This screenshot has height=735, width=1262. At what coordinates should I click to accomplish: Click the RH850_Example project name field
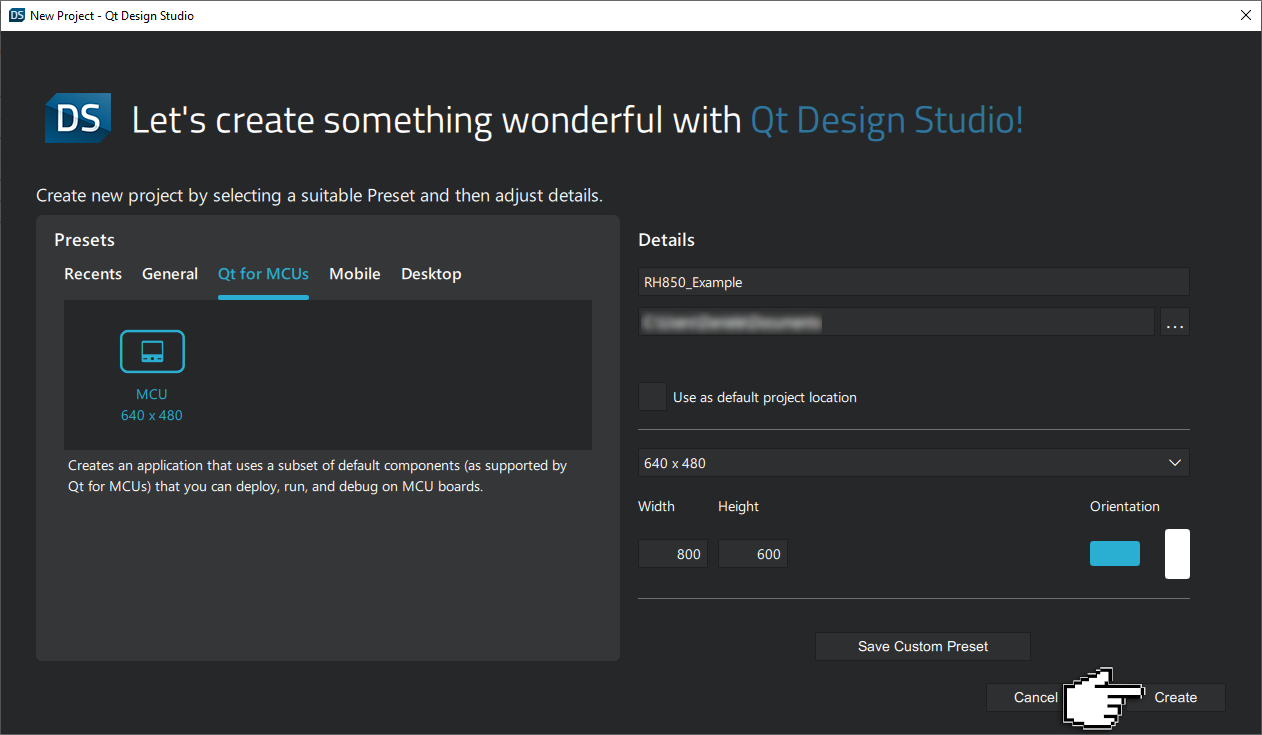coord(913,281)
